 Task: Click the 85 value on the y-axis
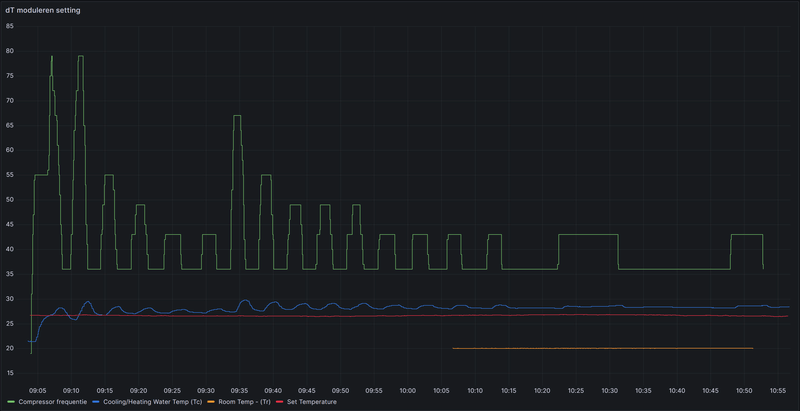[9, 26]
